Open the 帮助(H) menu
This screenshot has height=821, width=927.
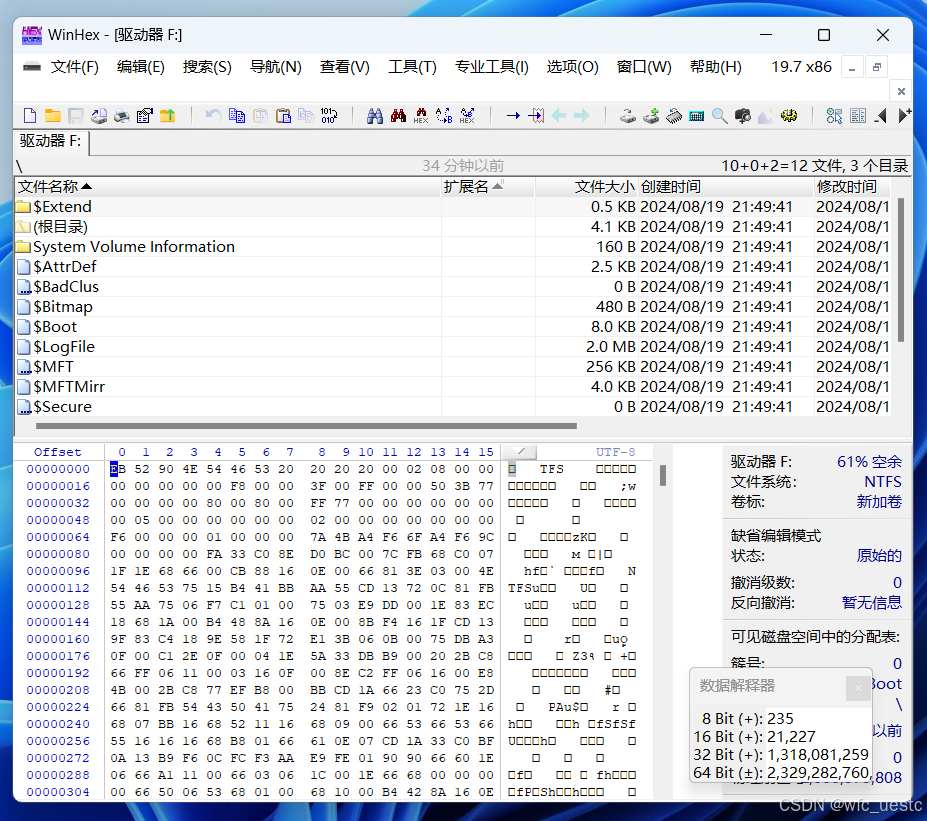(715, 67)
